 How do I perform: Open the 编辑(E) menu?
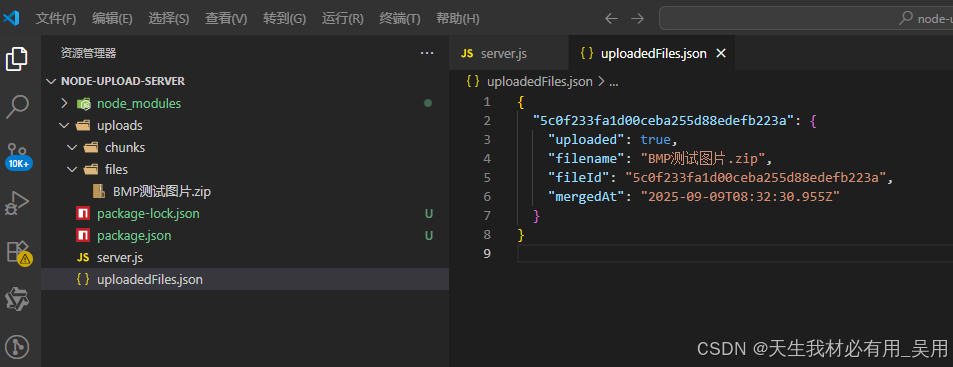point(112,19)
